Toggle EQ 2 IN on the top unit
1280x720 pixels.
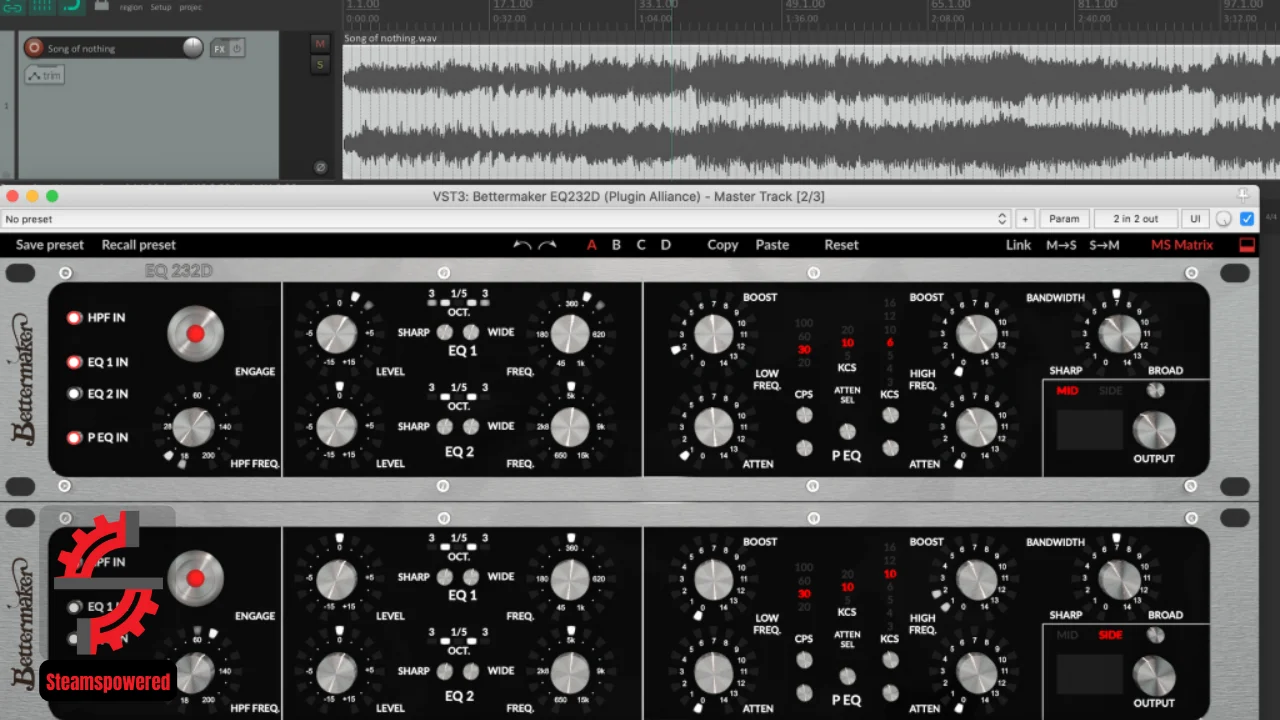[x=74, y=394]
